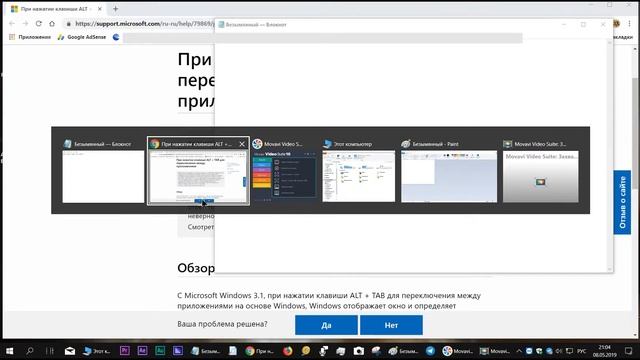Select the При нажатии клавиши ALT Chrome tab

click(x=56, y=9)
